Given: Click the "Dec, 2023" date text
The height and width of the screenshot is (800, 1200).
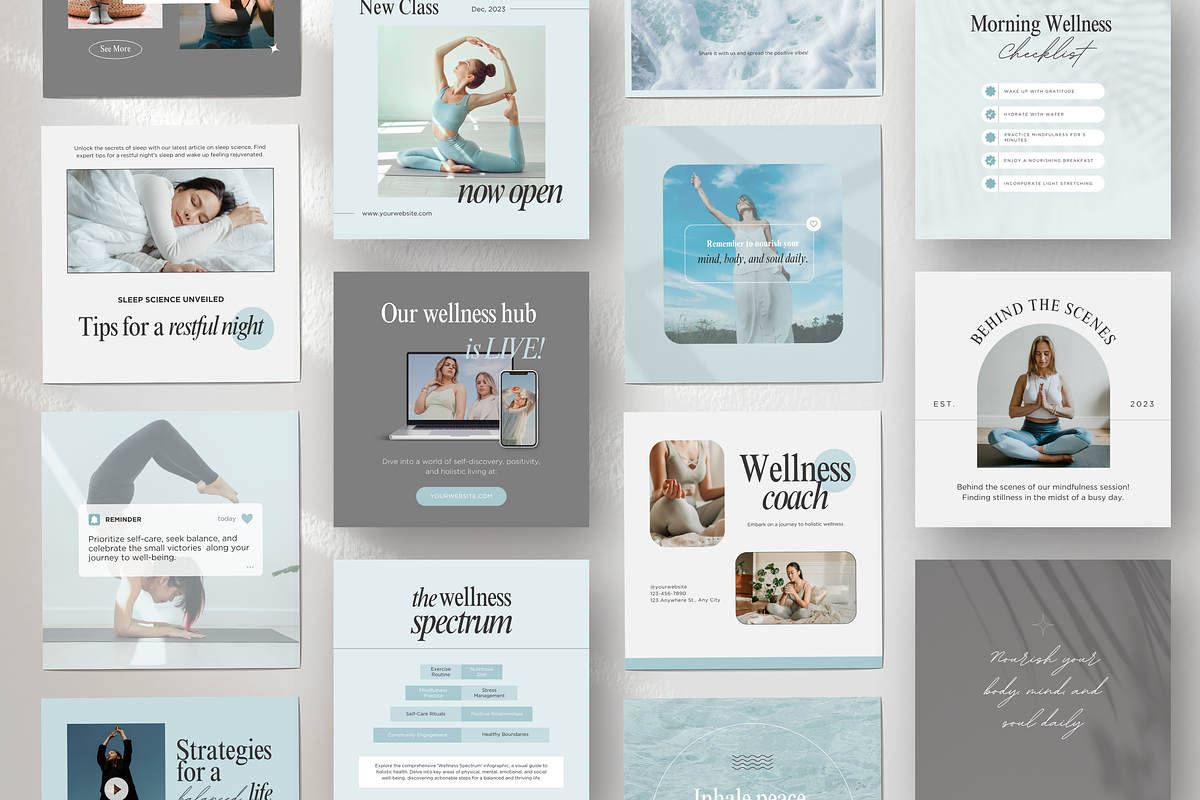Looking at the screenshot, I should coord(490,9).
